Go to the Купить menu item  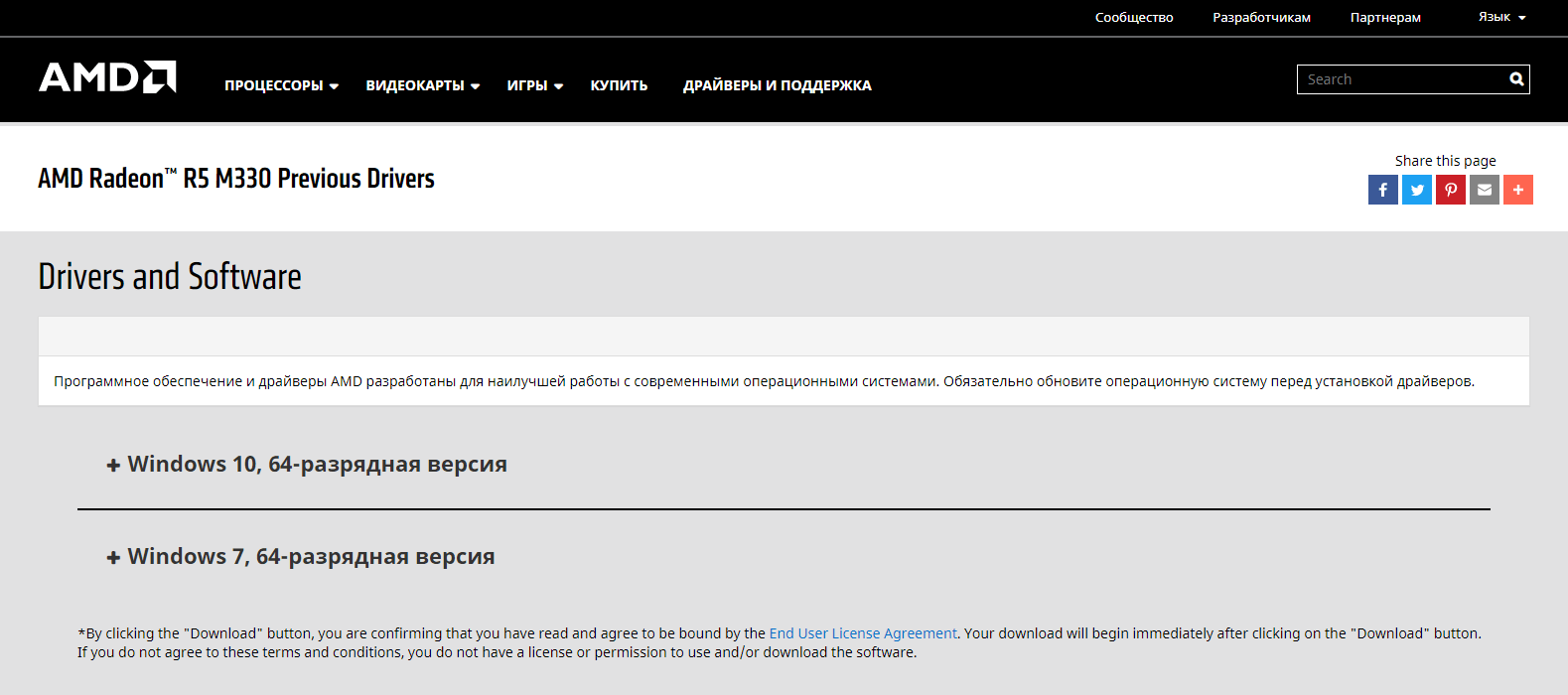pos(619,85)
